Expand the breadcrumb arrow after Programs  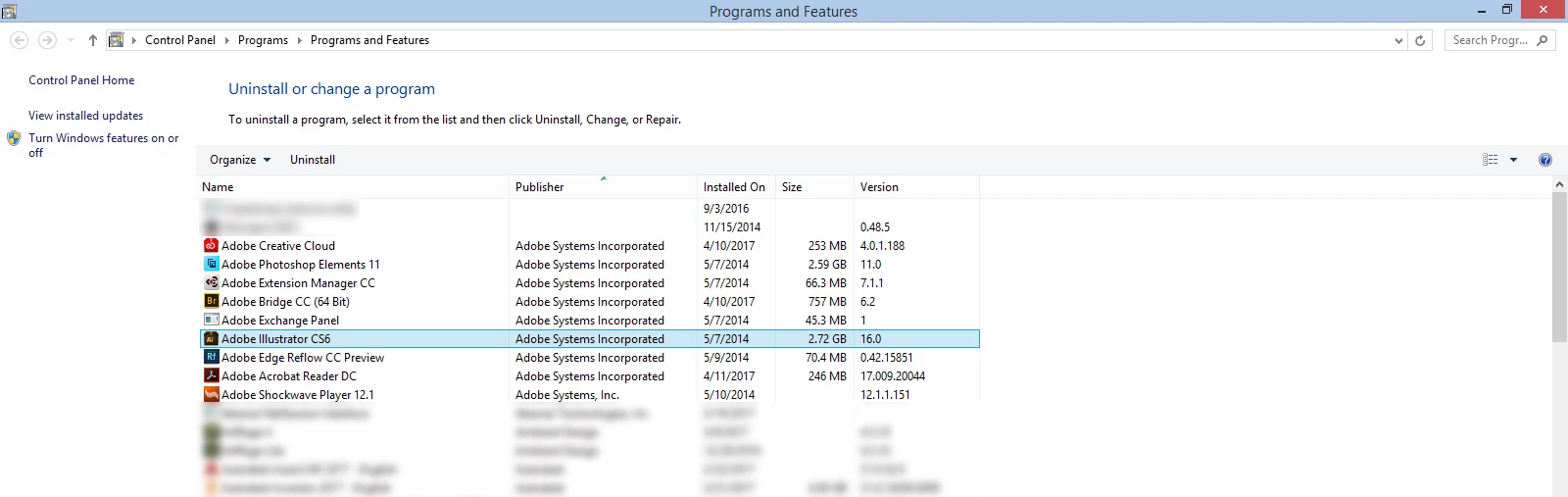click(300, 40)
